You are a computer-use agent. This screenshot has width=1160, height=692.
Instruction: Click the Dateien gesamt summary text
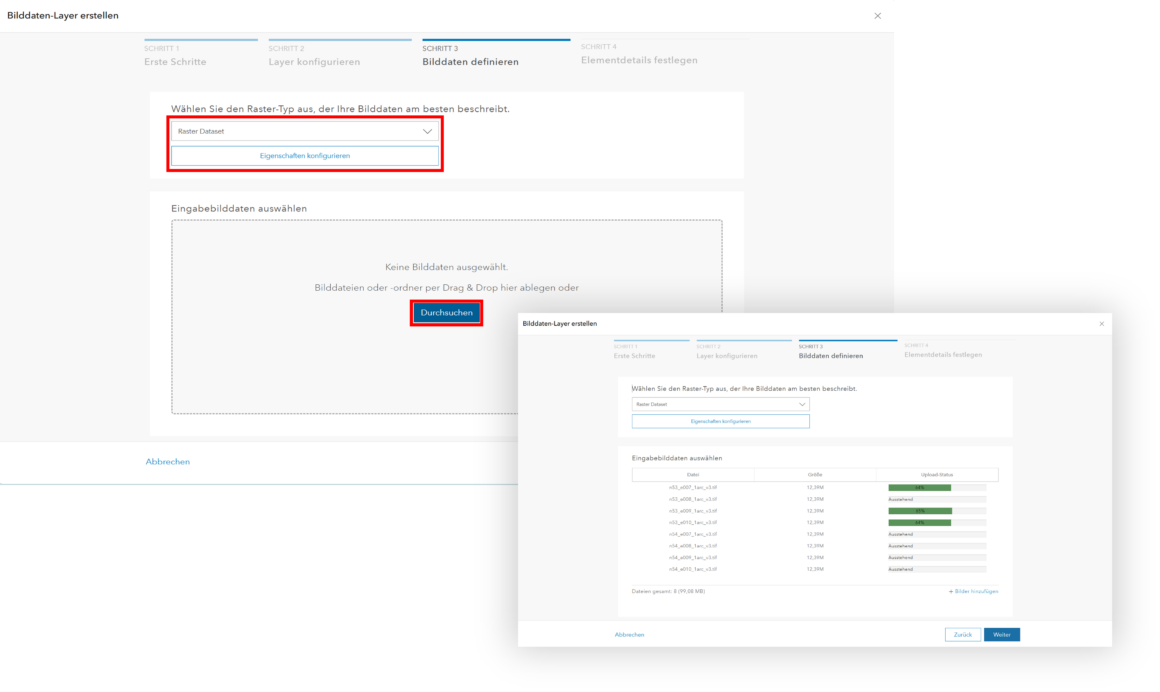(x=668, y=591)
